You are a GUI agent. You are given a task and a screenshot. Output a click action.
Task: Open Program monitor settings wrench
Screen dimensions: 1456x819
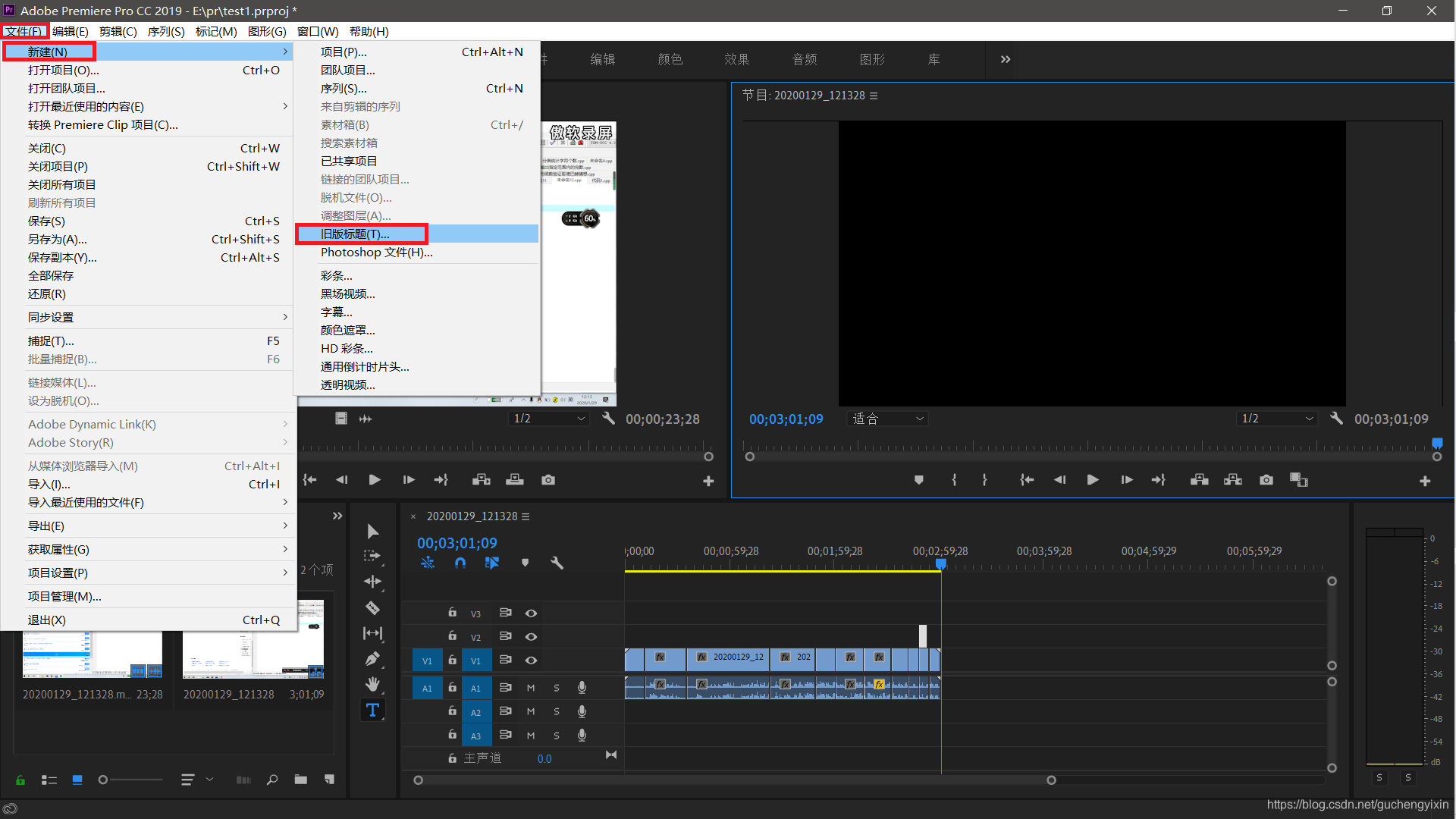coord(1336,419)
